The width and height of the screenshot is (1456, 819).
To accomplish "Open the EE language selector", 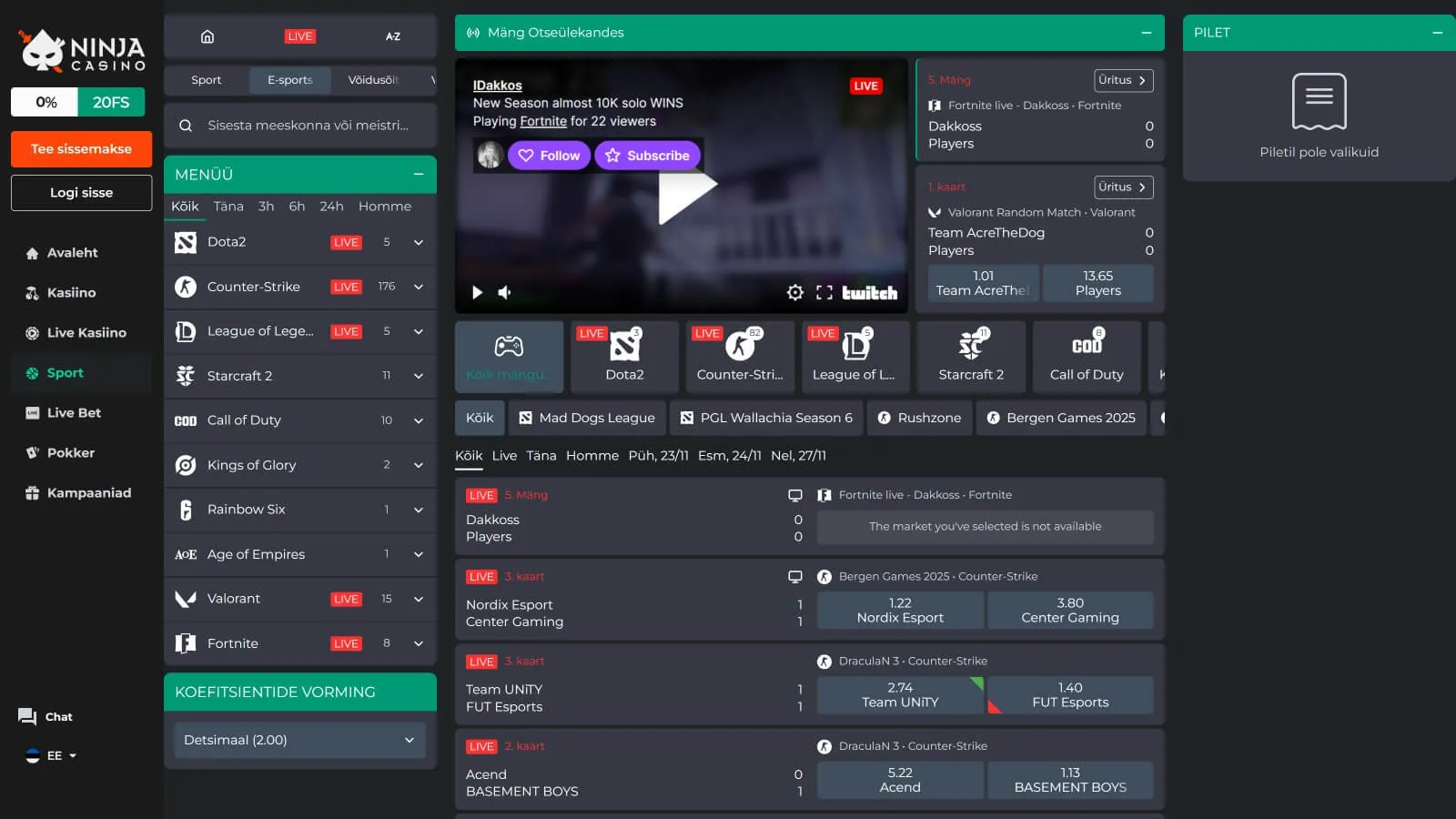I will (52, 755).
